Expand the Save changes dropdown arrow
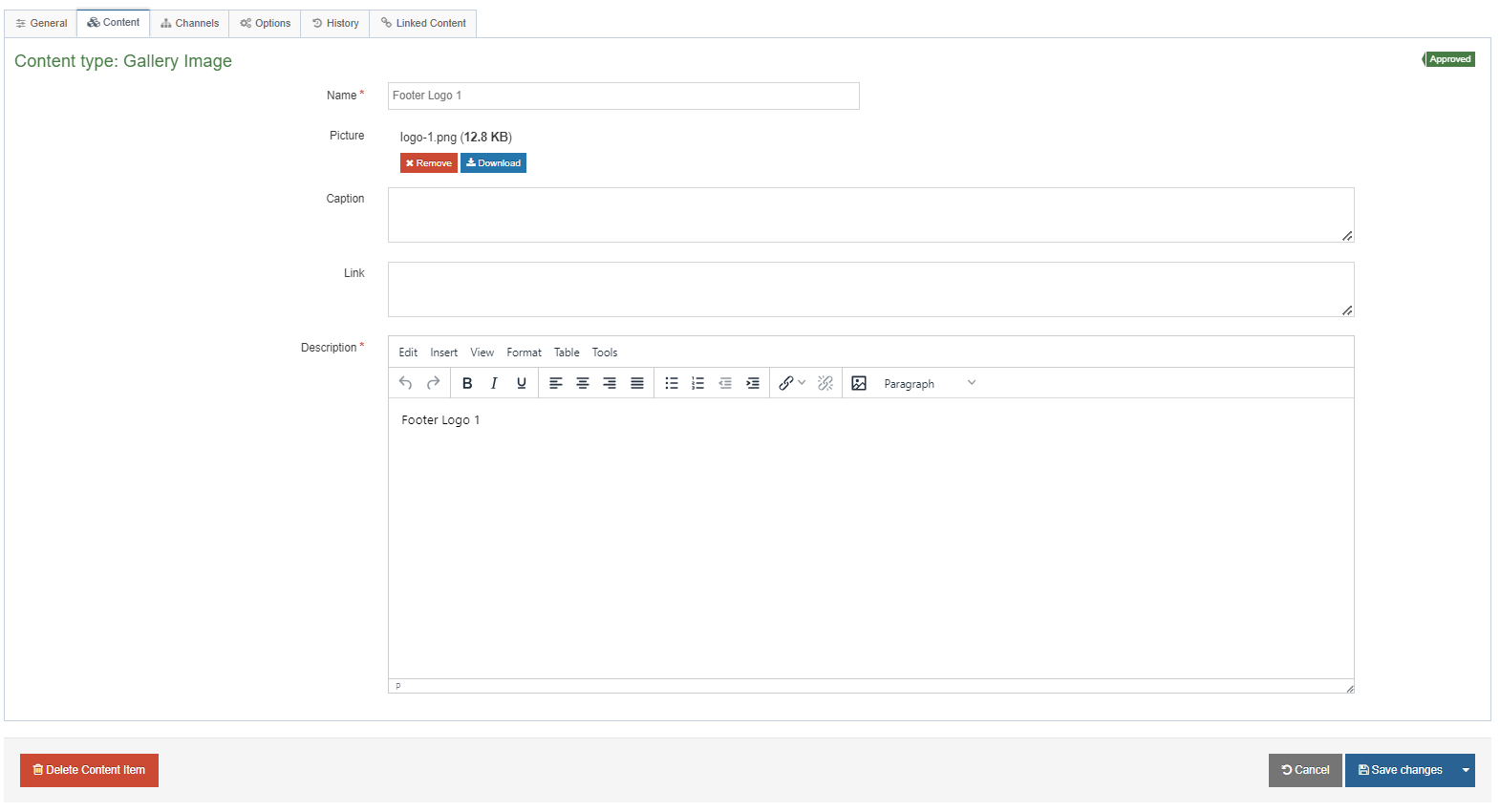Screen dimensions: 1500x812 (x=1465, y=770)
